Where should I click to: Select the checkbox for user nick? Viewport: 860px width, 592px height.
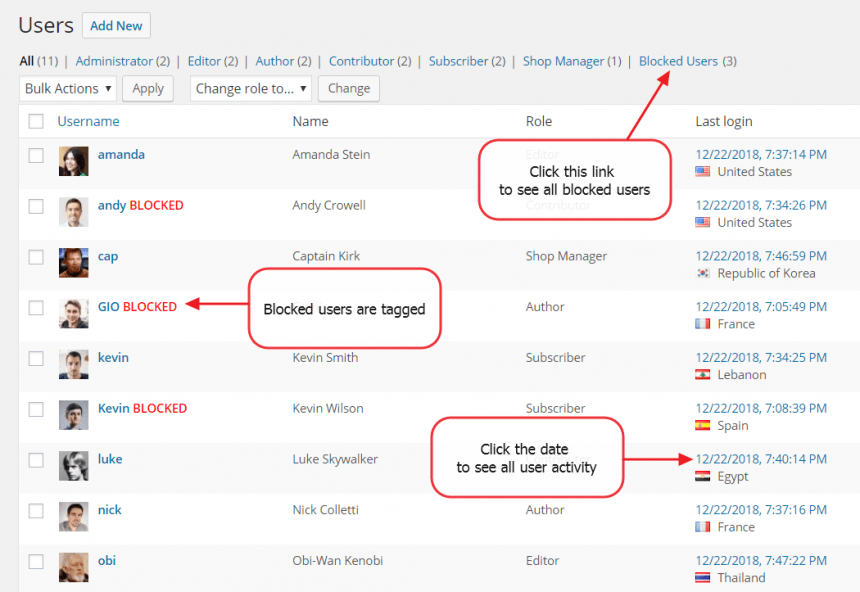tap(36, 510)
